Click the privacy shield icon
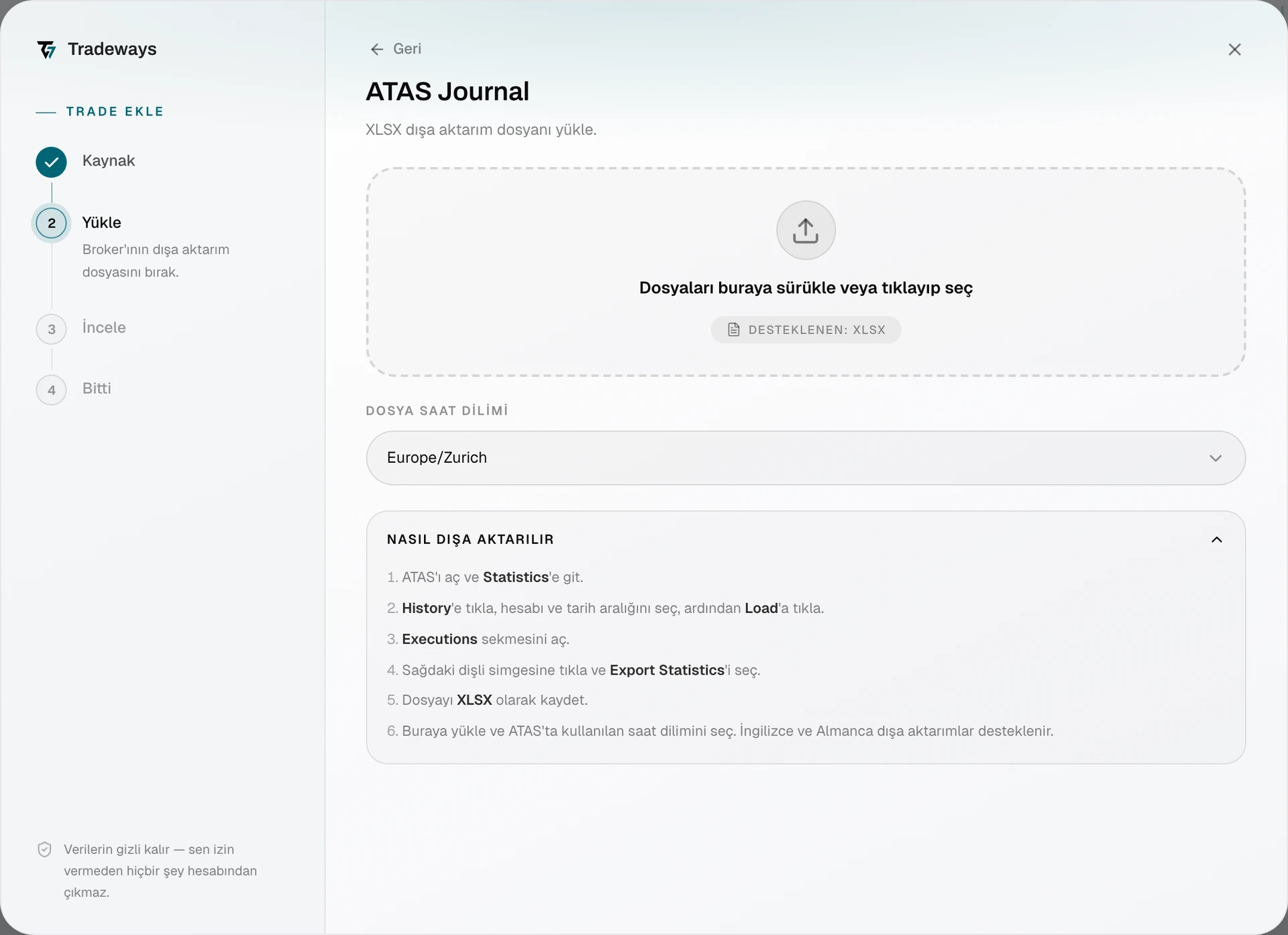This screenshot has width=1288, height=935. tap(44, 850)
